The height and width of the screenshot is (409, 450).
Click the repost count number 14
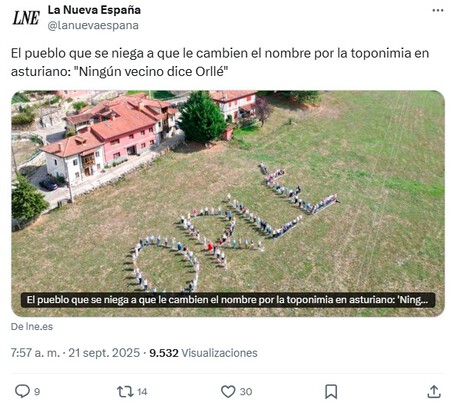pyautogui.click(x=142, y=392)
